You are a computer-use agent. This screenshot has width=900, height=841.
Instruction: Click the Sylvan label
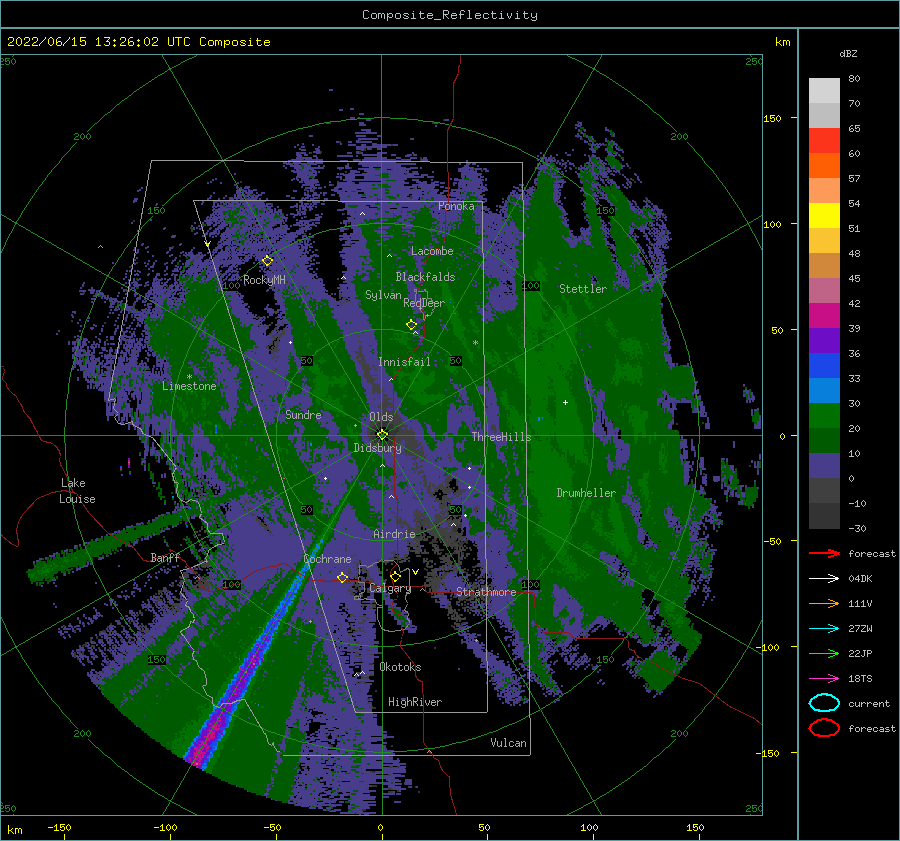(x=383, y=295)
